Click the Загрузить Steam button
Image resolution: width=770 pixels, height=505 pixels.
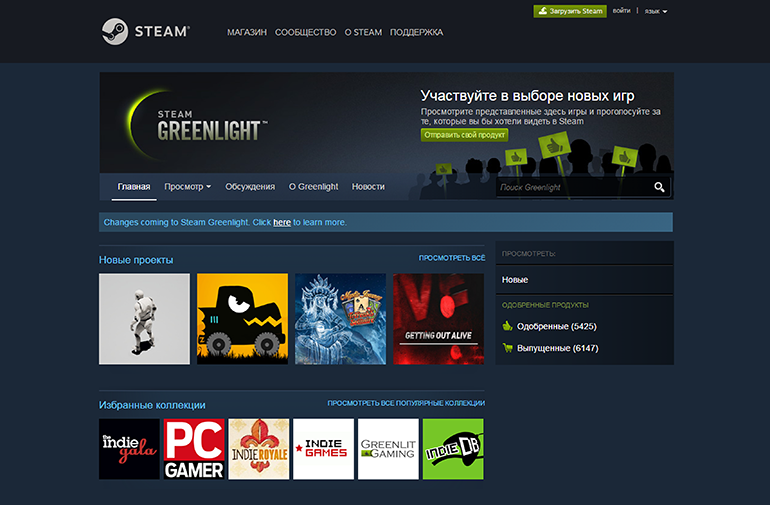coord(570,11)
